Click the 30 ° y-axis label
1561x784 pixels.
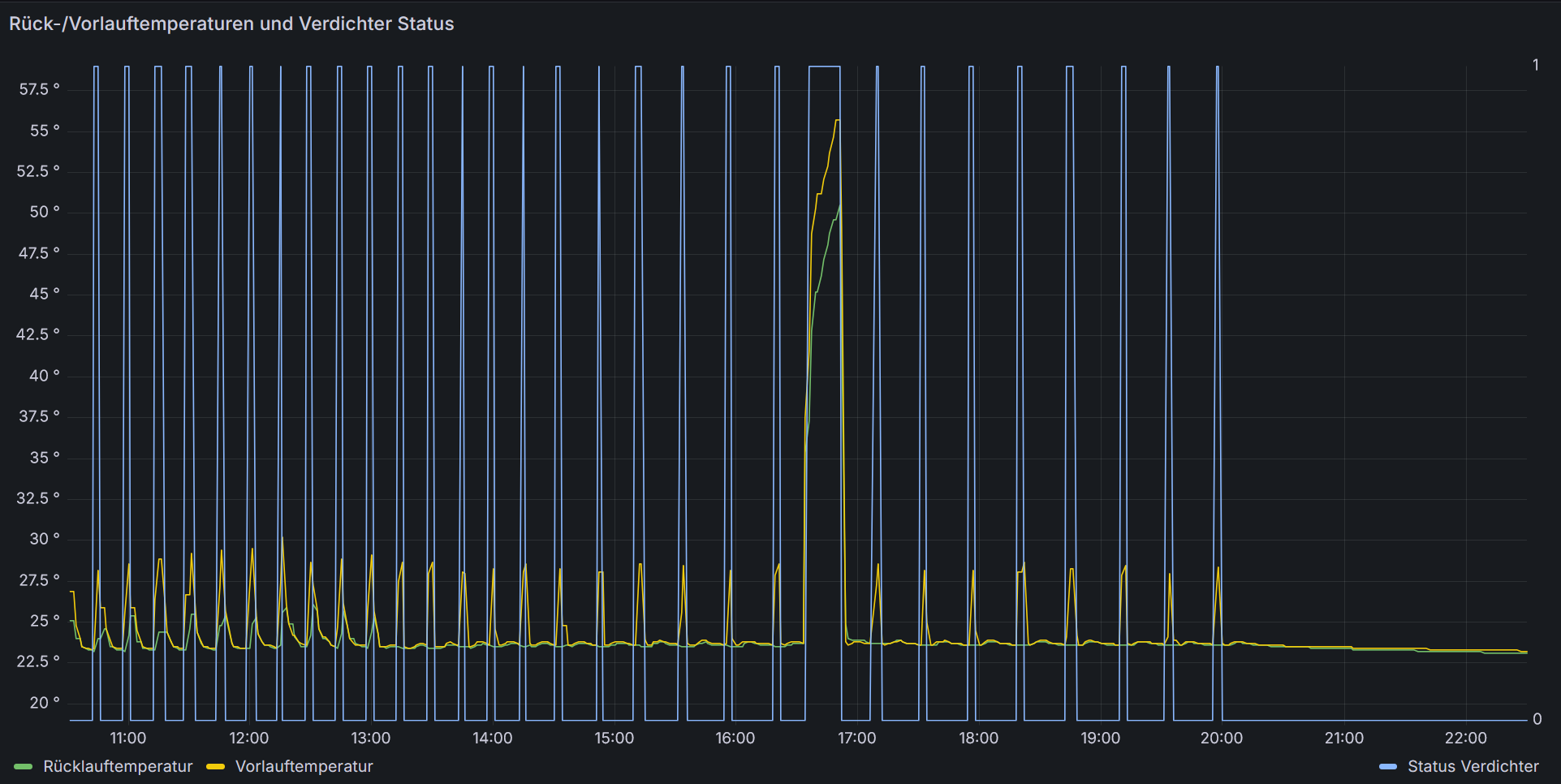[45, 539]
